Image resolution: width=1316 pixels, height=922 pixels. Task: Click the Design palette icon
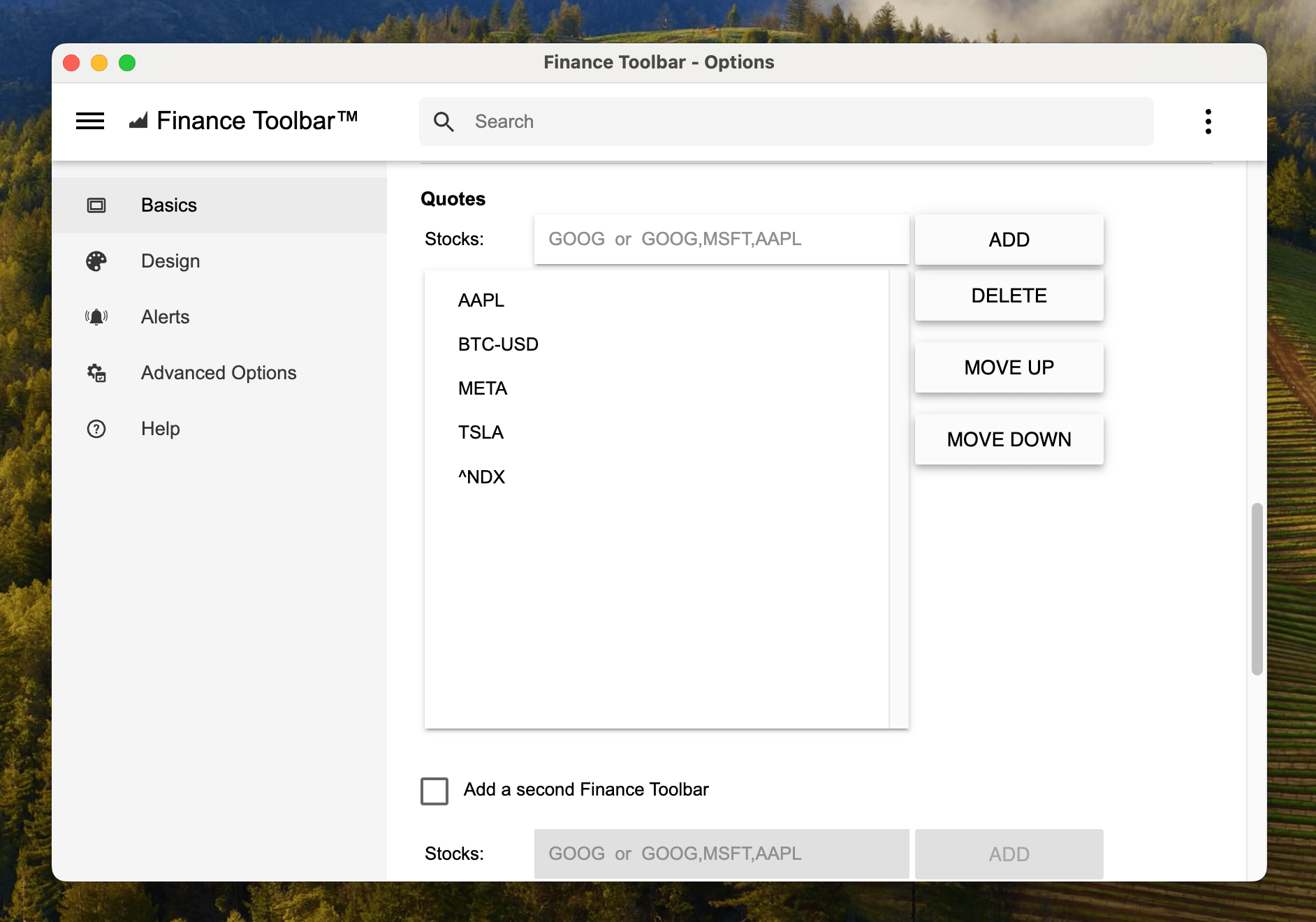click(x=96, y=261)
